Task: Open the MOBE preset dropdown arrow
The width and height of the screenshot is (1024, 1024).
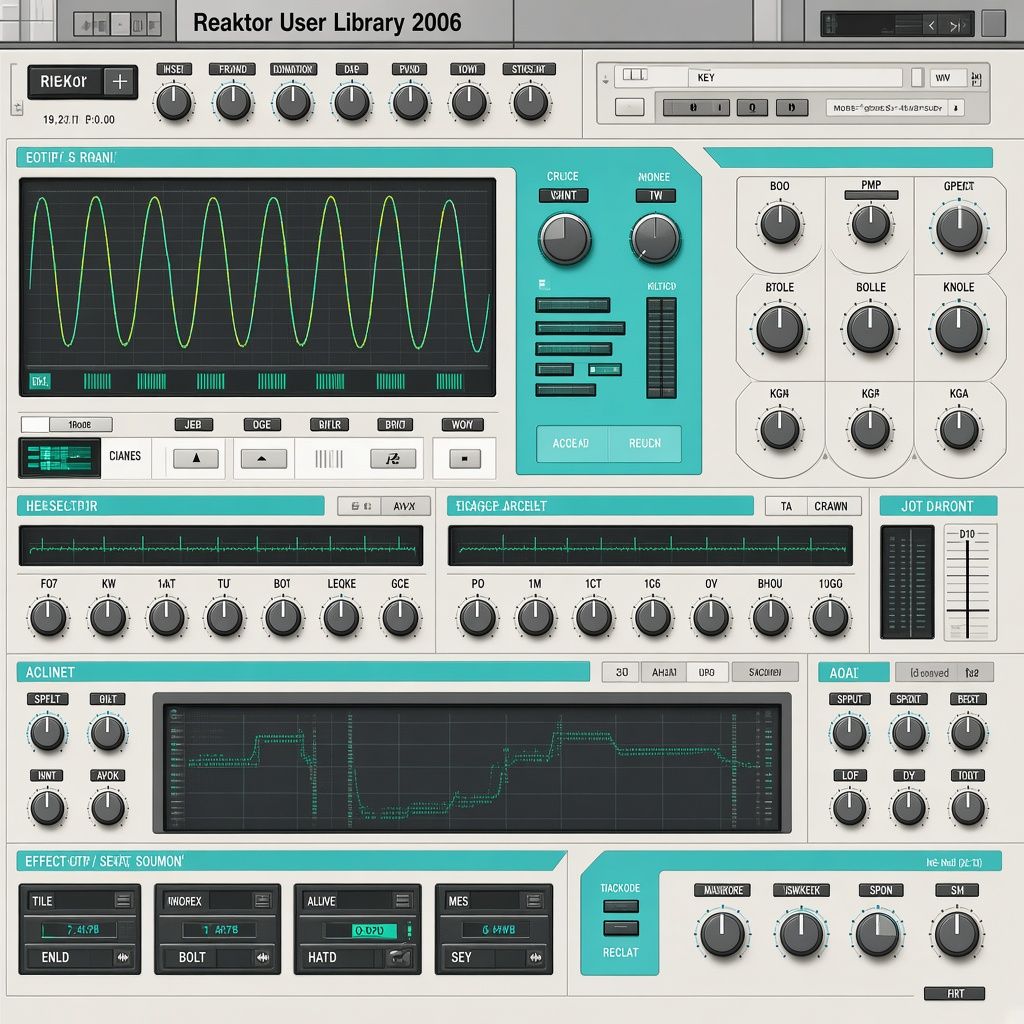Action: (956, 108)
